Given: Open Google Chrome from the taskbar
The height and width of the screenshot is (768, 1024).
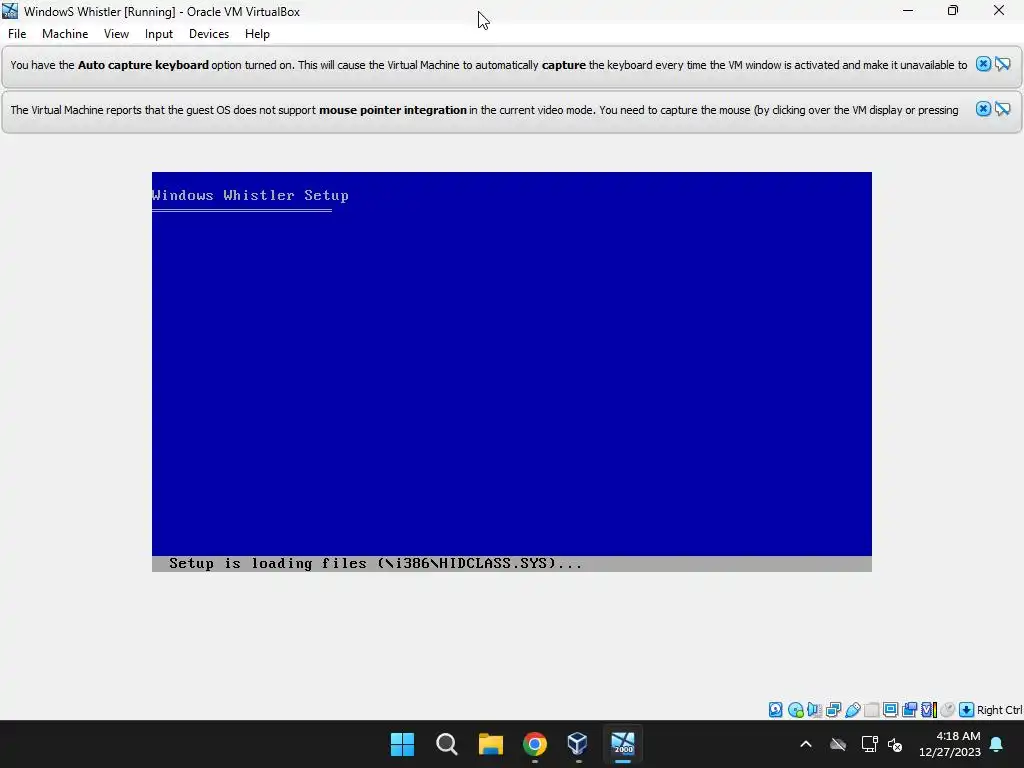Looking at the screenshot, I should (535, 744).
